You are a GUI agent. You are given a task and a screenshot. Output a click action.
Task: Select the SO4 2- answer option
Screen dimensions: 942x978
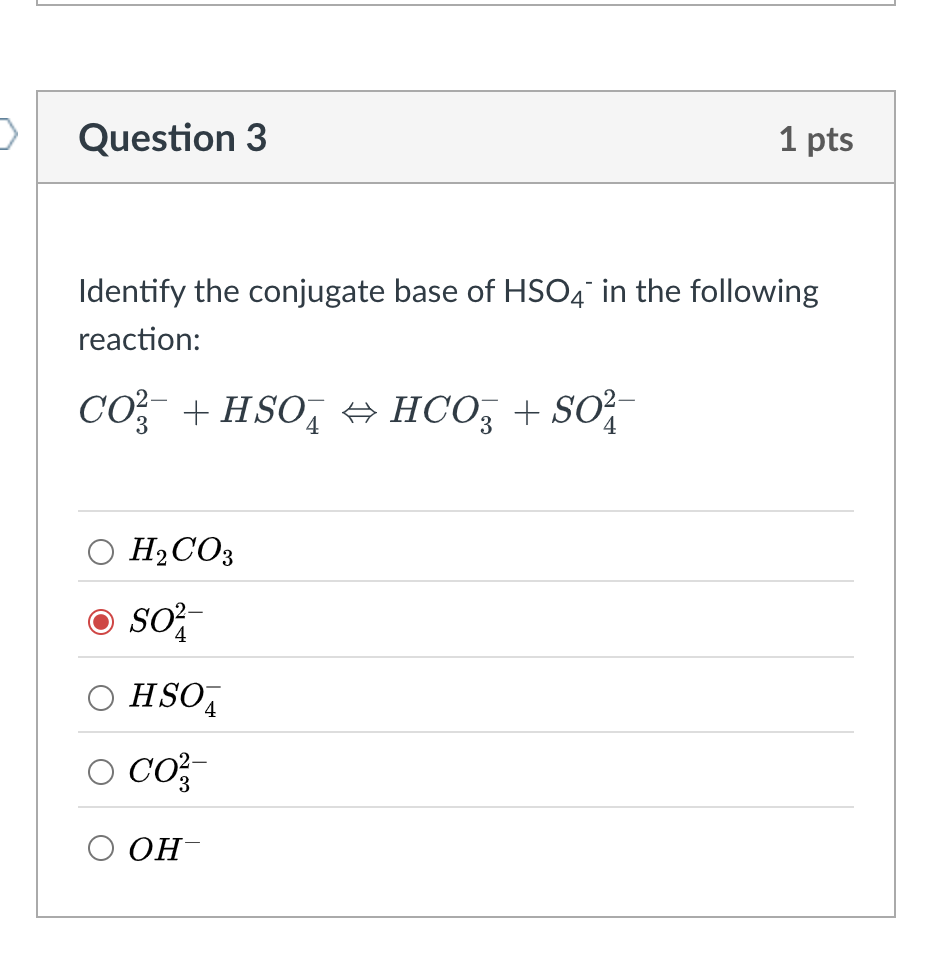point(163,622)
